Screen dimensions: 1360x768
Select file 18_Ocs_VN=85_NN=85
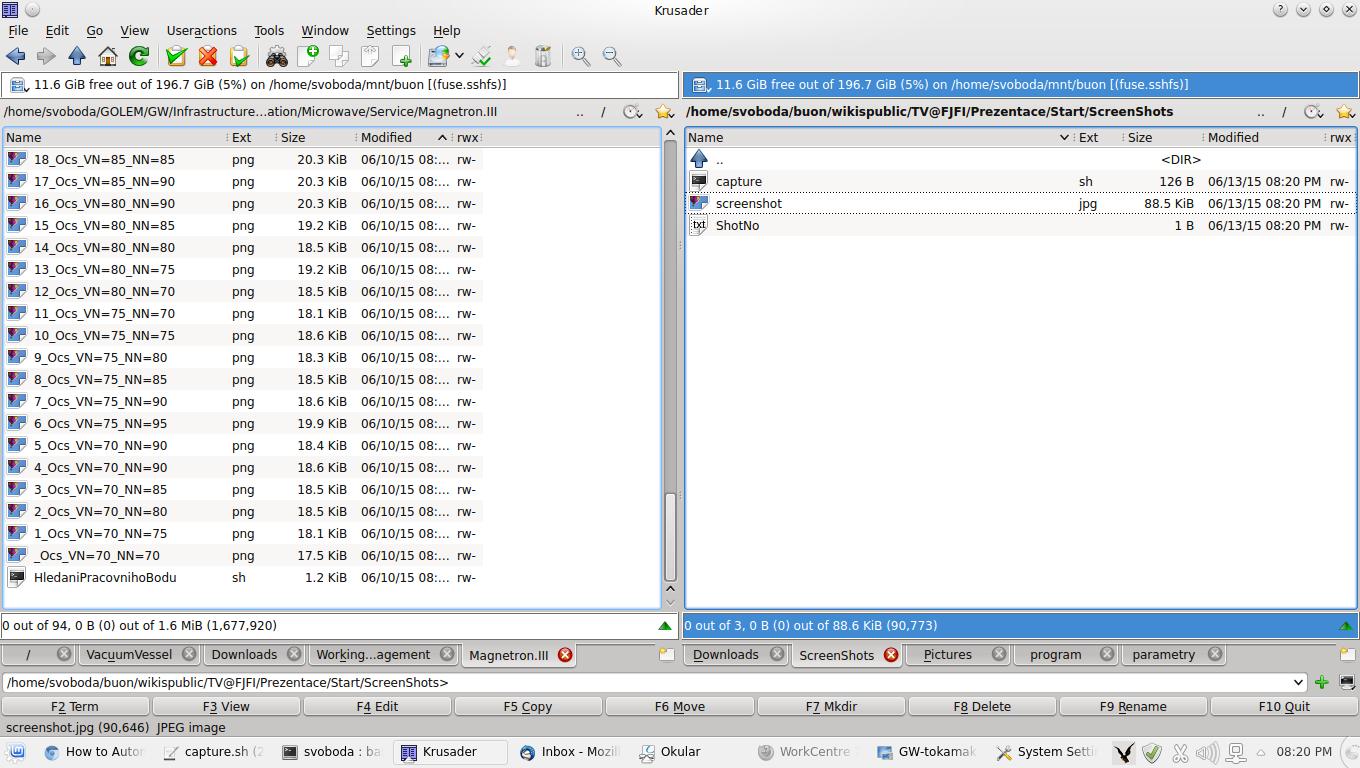(243, 160)
